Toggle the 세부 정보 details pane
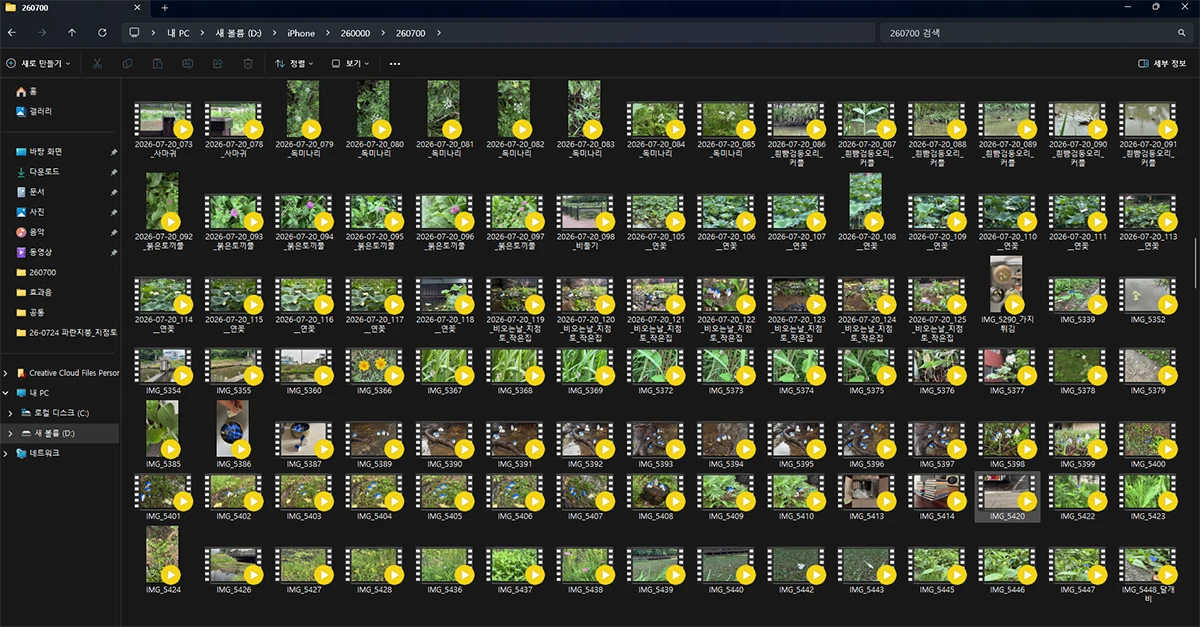The width and height of the screenshot is (1200, 627). point(1162,63)
